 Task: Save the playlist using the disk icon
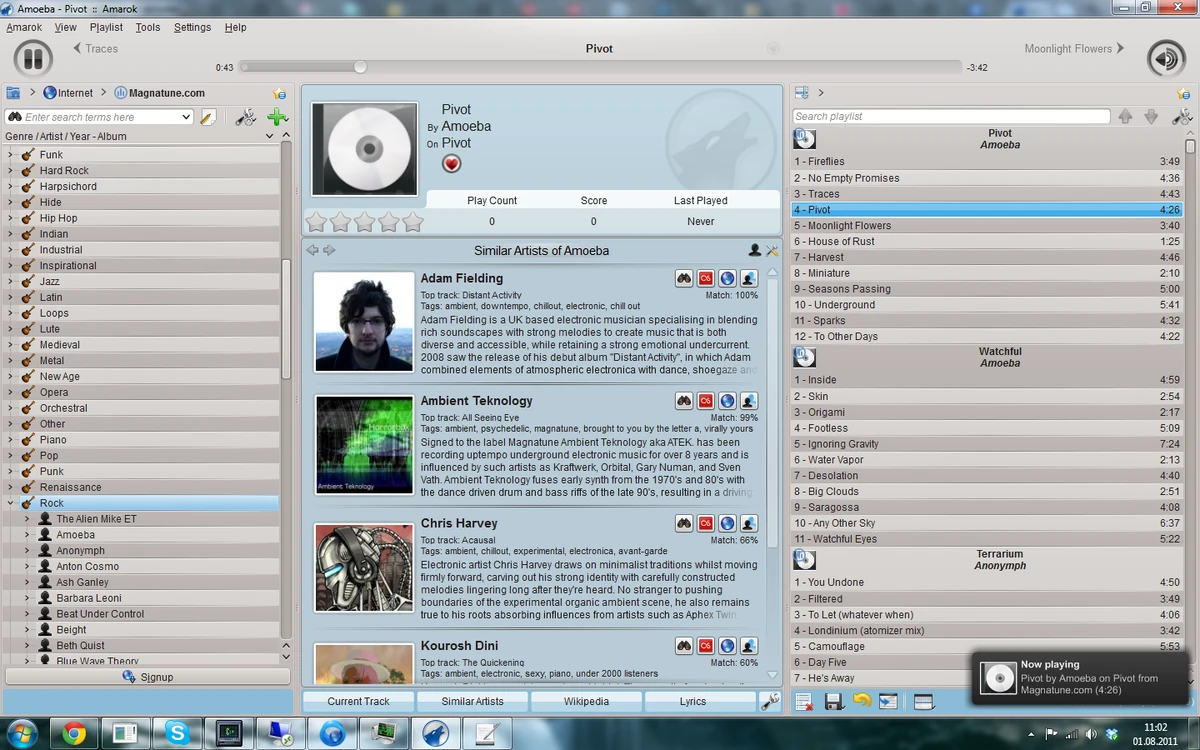coord(834,702)
